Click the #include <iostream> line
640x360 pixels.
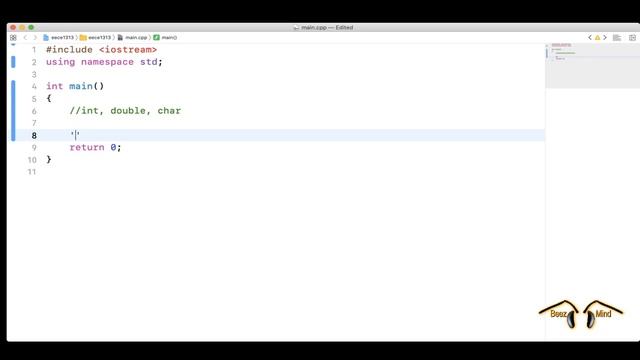tap(101, 50)
